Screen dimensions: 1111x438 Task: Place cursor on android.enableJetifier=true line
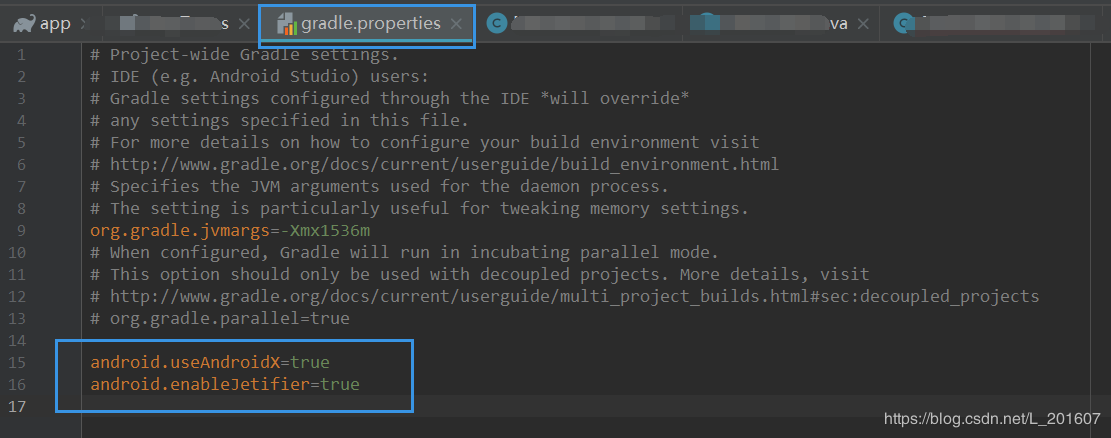[224, 384]
